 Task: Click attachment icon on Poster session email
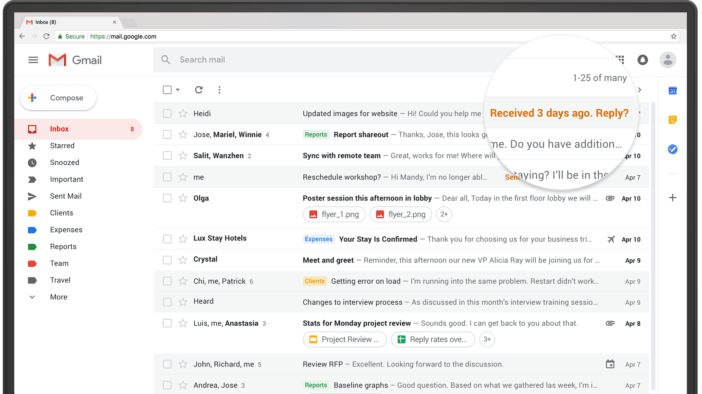point(610,198)
